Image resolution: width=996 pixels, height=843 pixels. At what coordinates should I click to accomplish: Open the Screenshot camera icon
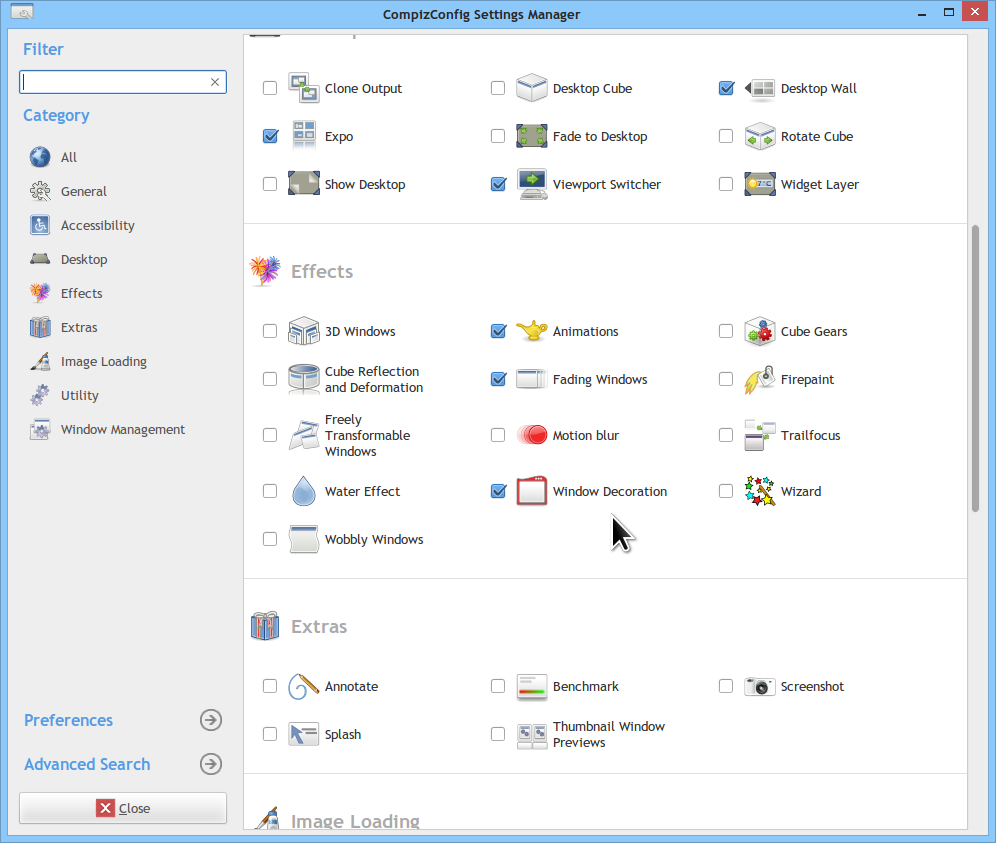[x=760, y=686]
